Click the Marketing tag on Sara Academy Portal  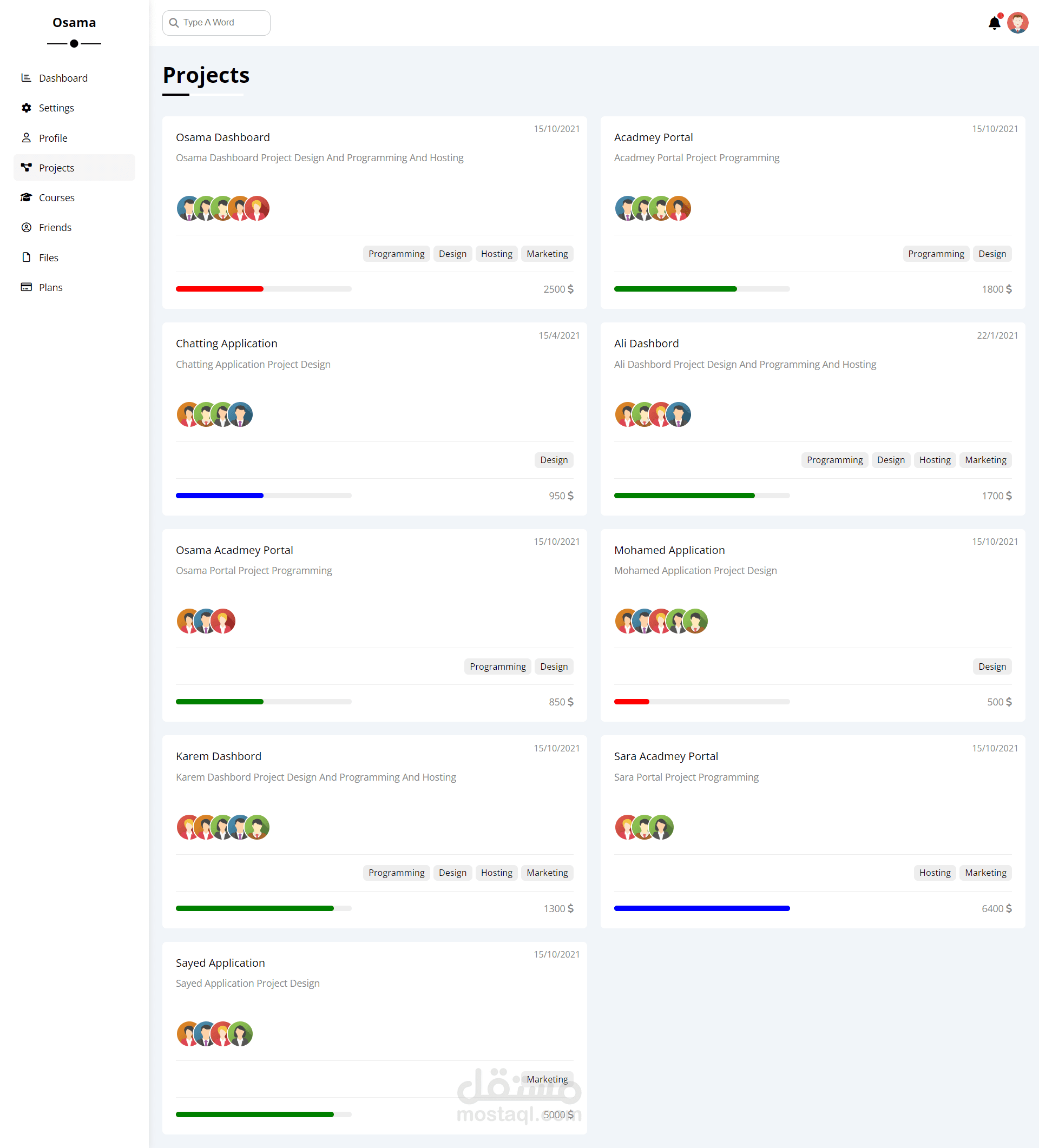[x=985, y=873]
